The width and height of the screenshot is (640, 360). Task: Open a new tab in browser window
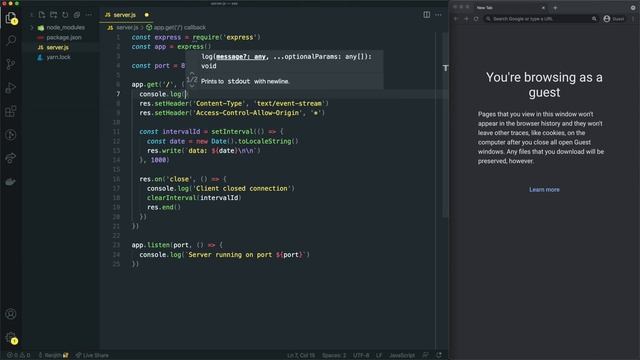555,8
